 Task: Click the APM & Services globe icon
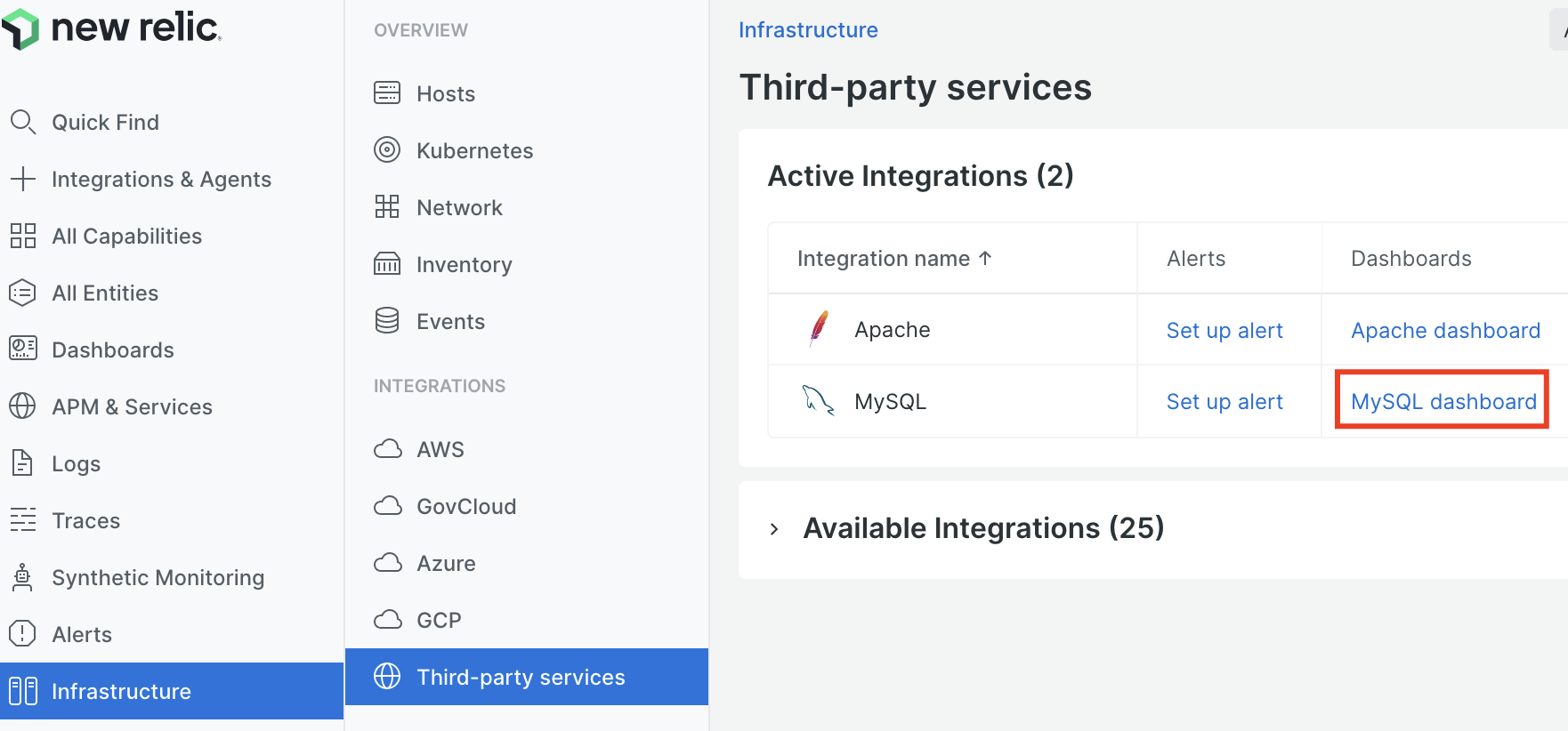pos(23,406)
